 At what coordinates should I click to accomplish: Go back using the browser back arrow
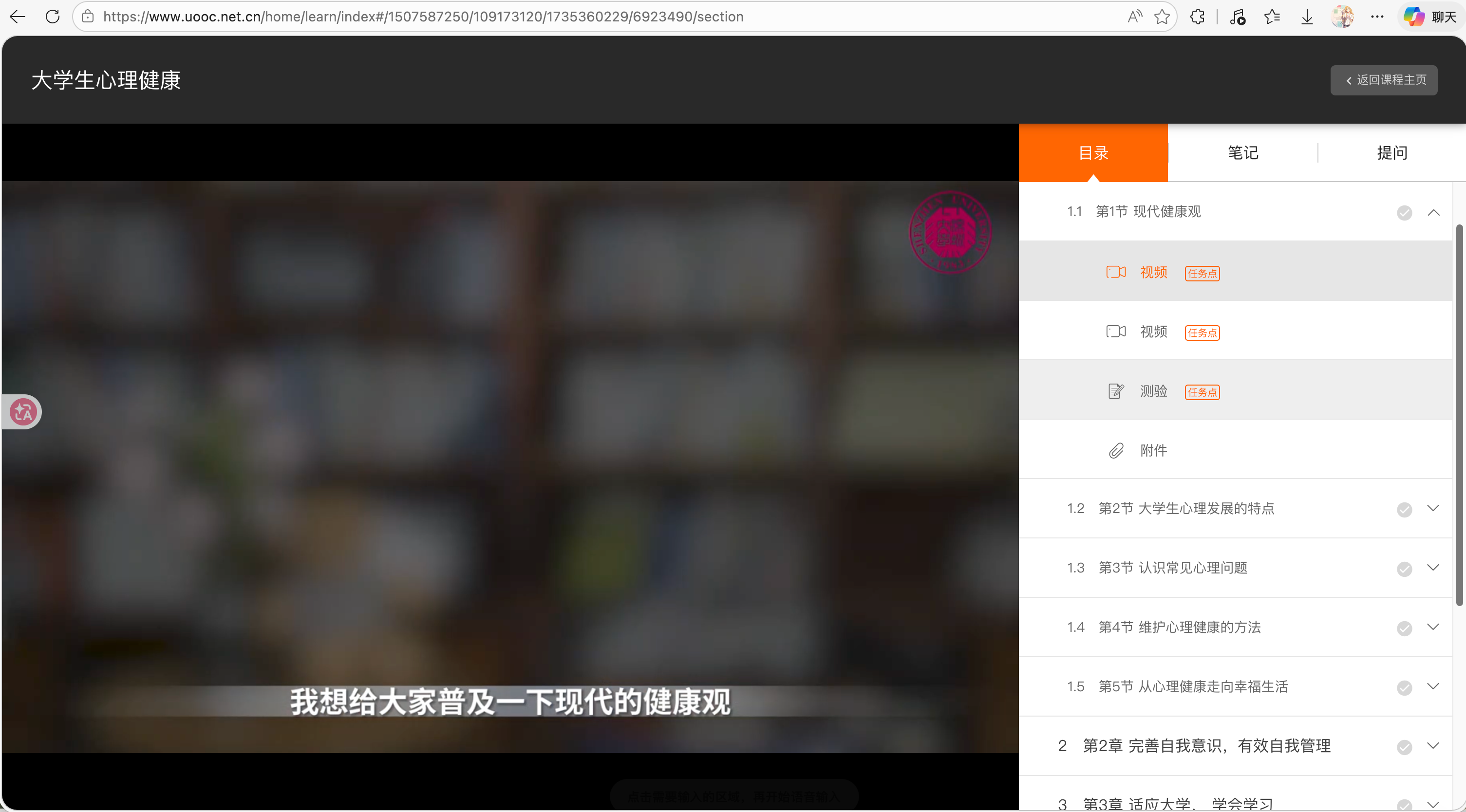tap(18, 17)
